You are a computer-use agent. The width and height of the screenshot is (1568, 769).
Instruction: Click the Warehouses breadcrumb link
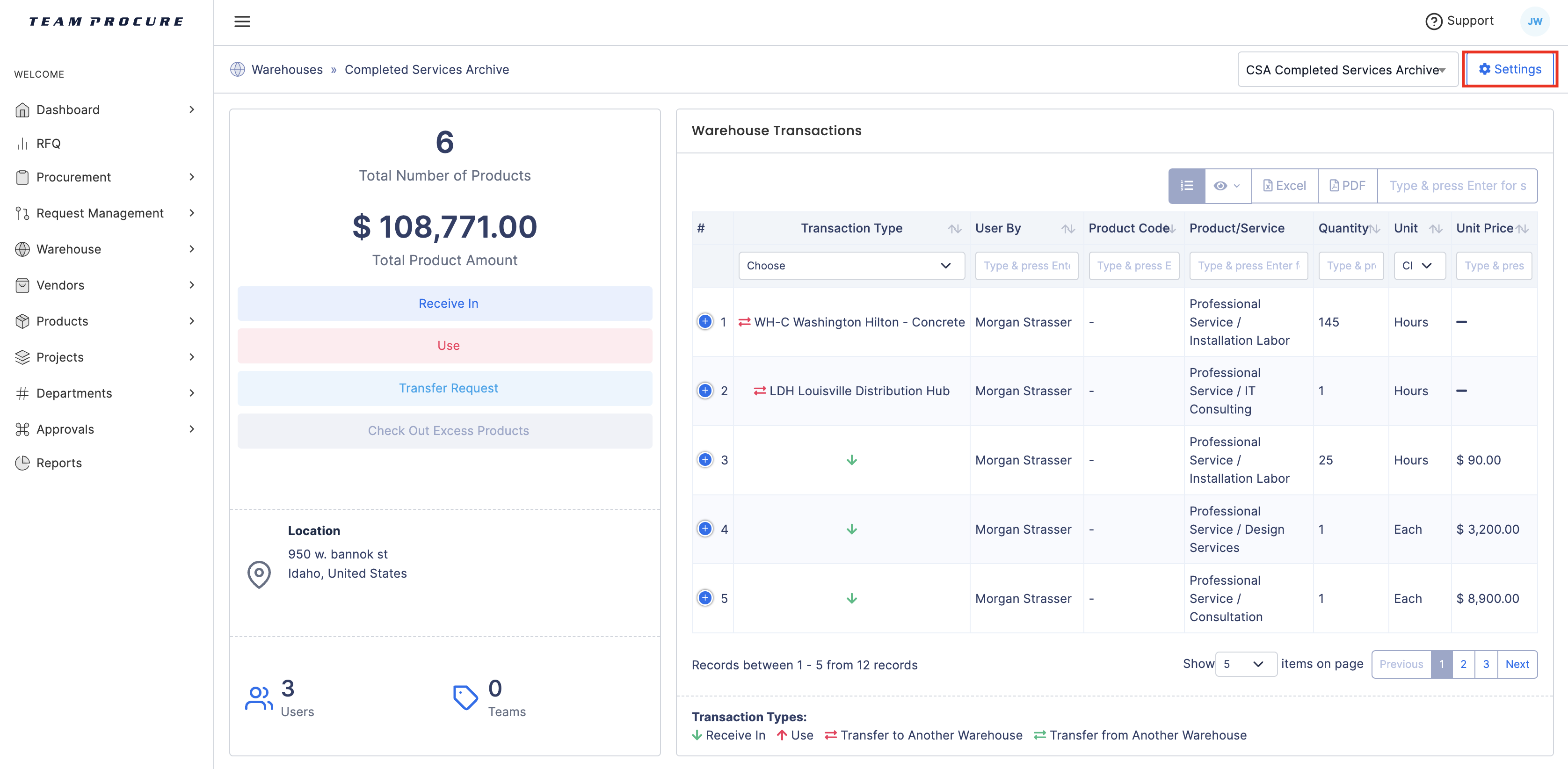pyautogui.click(x=287, y=69)
